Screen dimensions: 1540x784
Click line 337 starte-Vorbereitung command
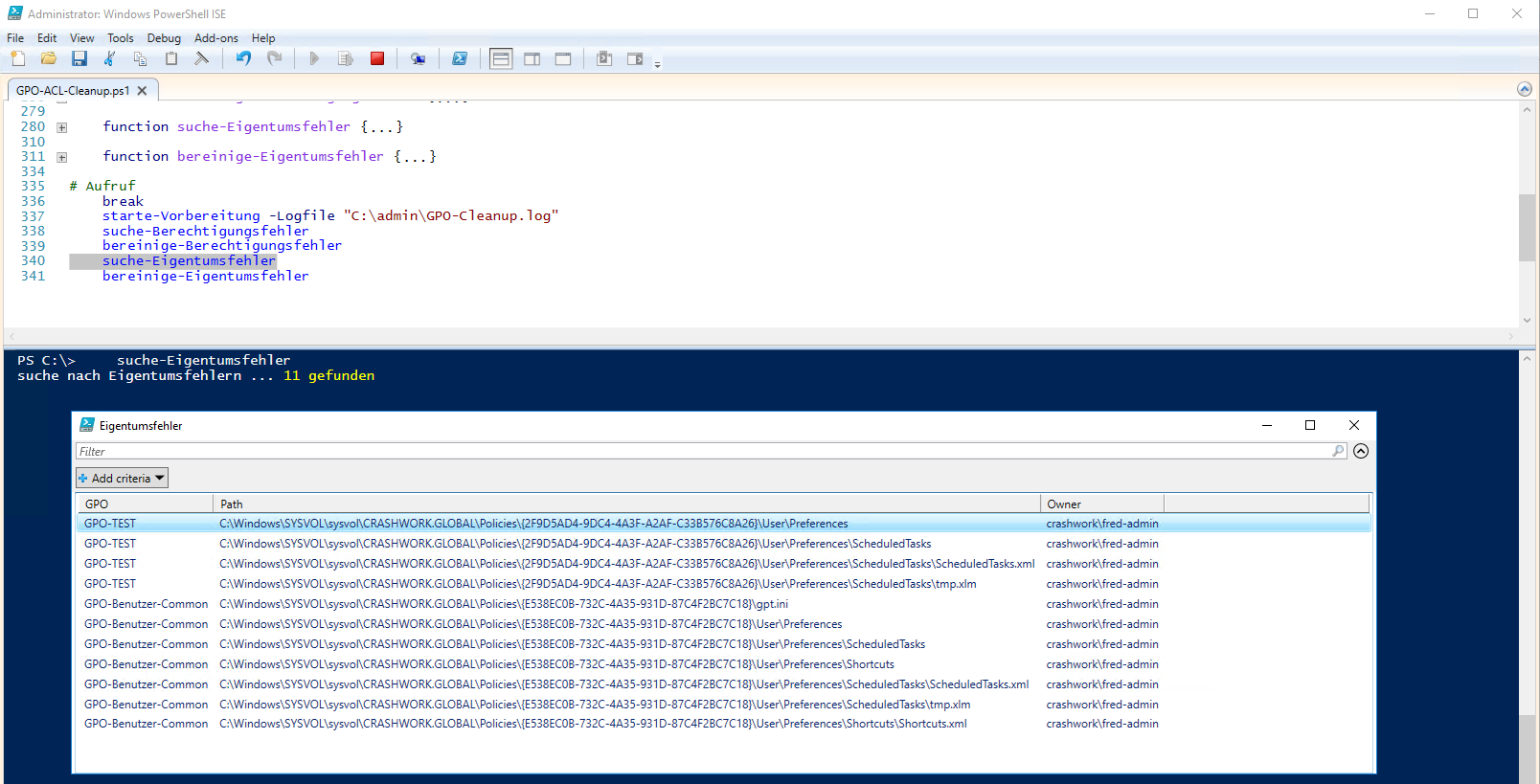pyautogui.click(x=330, y=216)
